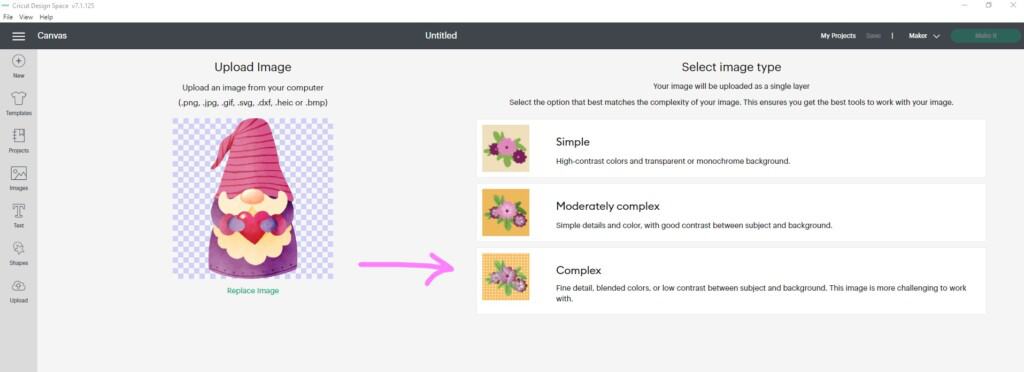The height and width of the screenshot is (372, 1024).
Task: Open the File menu
Action: pos(8,17)
